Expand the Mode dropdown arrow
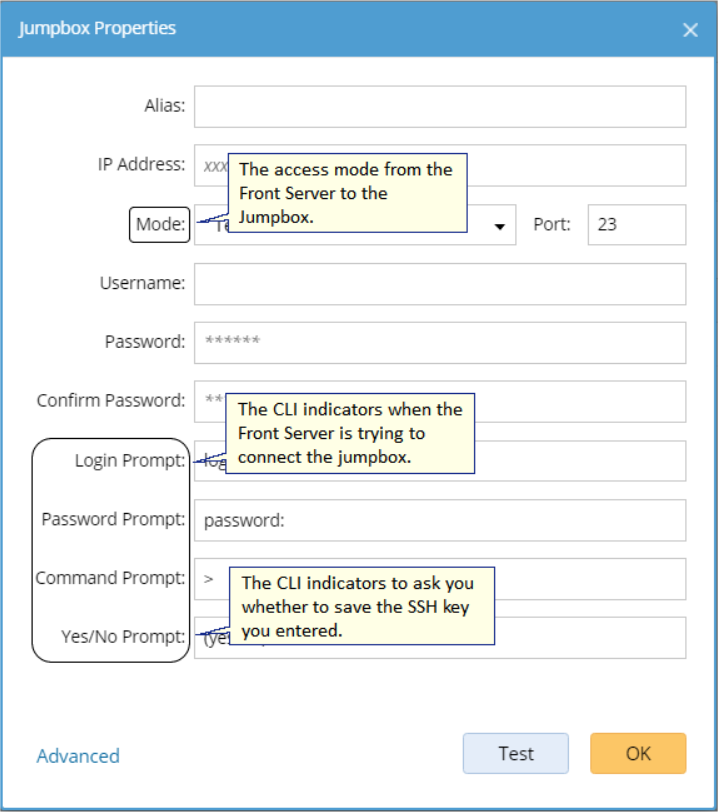 499,226
